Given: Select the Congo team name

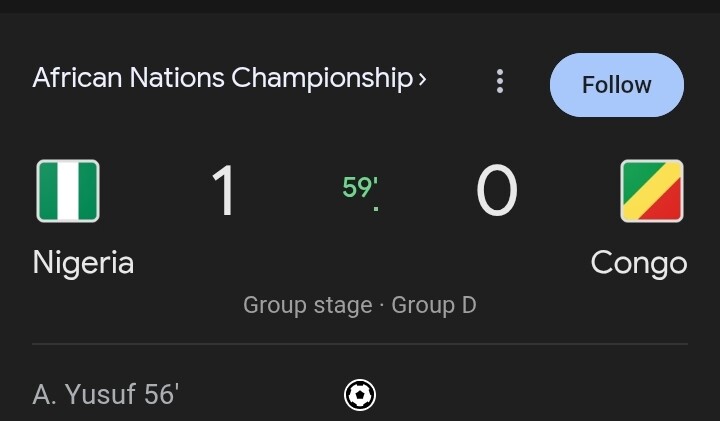Looking at the screenshot, I should coord(639,263).
